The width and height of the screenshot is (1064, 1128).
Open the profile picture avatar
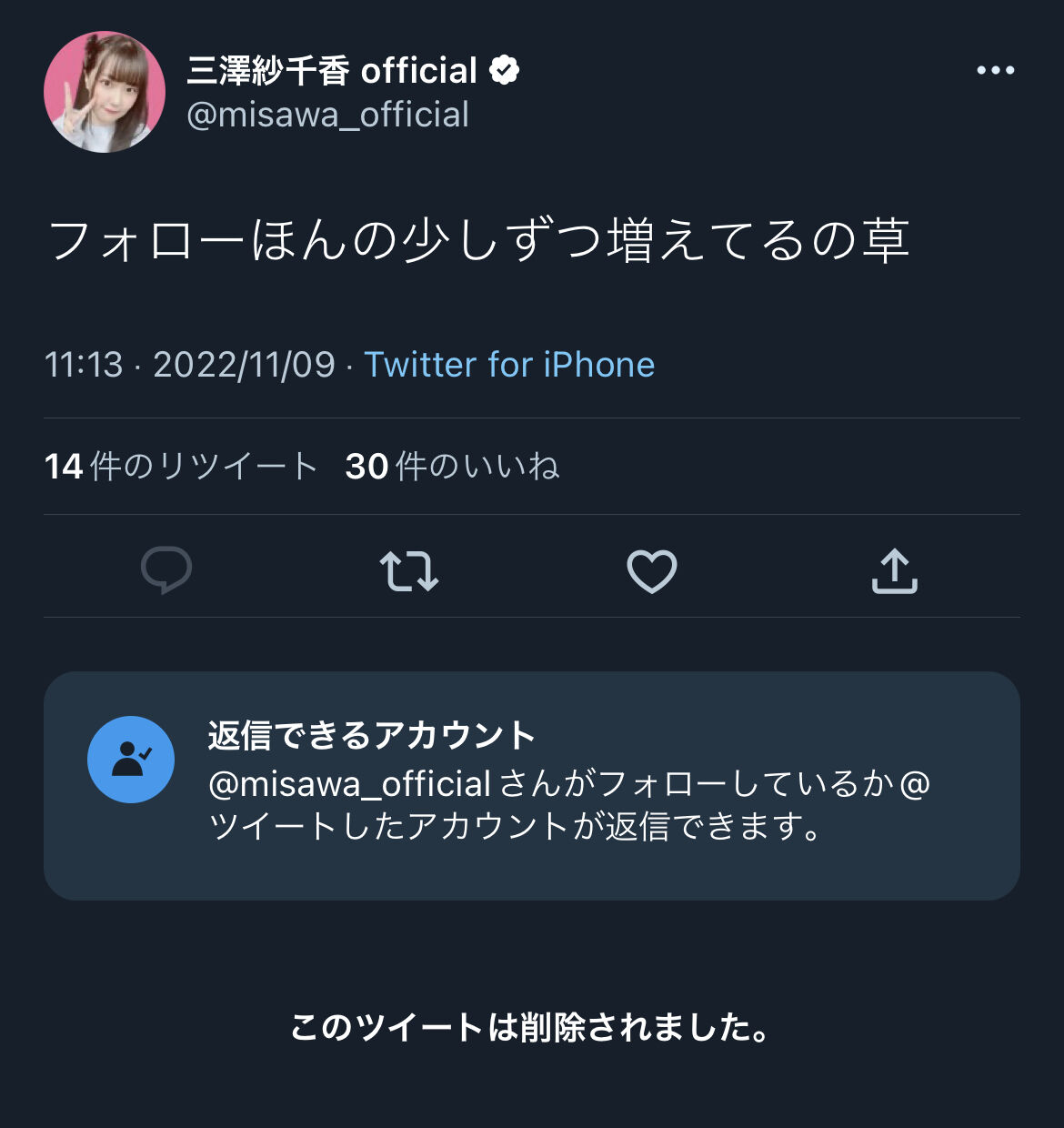(x=105, y=92)
